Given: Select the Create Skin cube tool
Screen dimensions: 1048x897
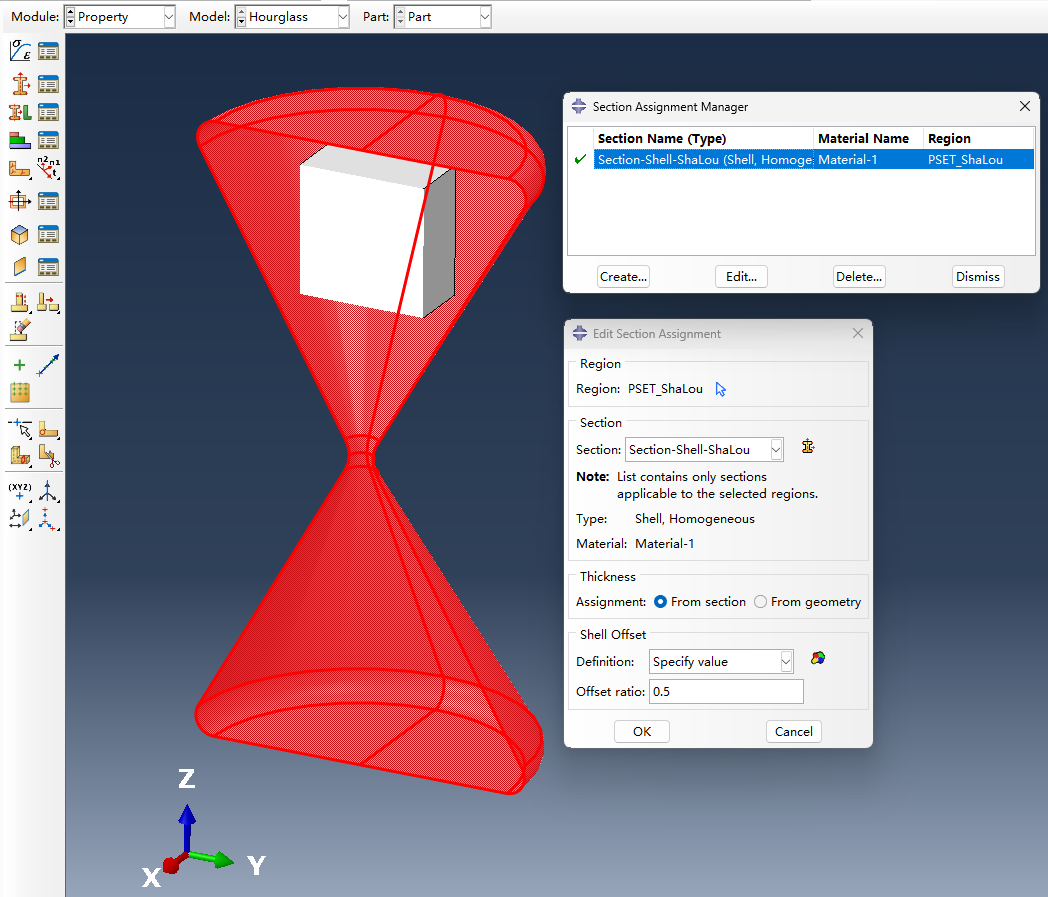Looking at the screenshot, I should click(x=20, y=234).
